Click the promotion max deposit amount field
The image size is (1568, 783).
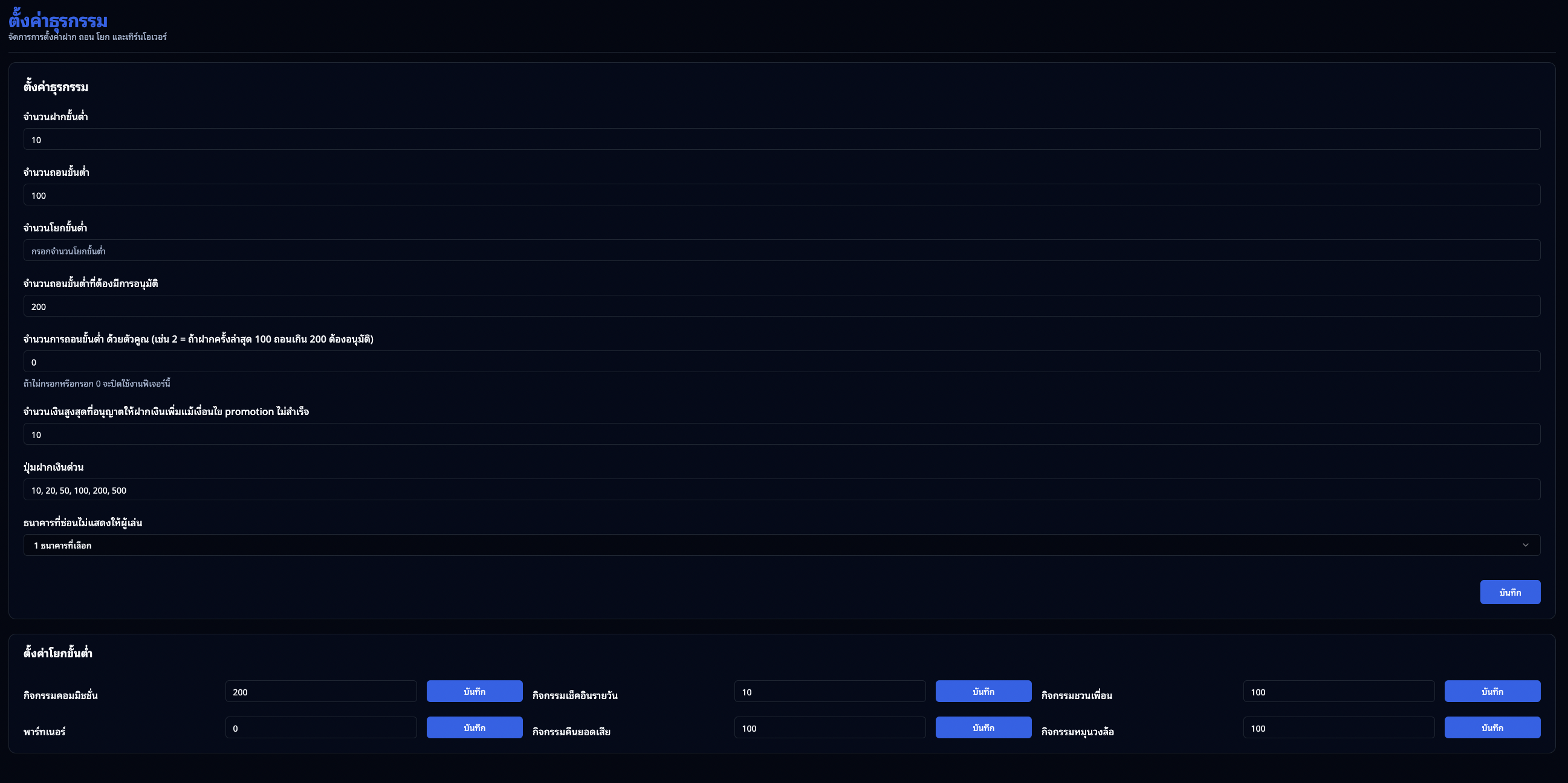(x=782, y=434)
